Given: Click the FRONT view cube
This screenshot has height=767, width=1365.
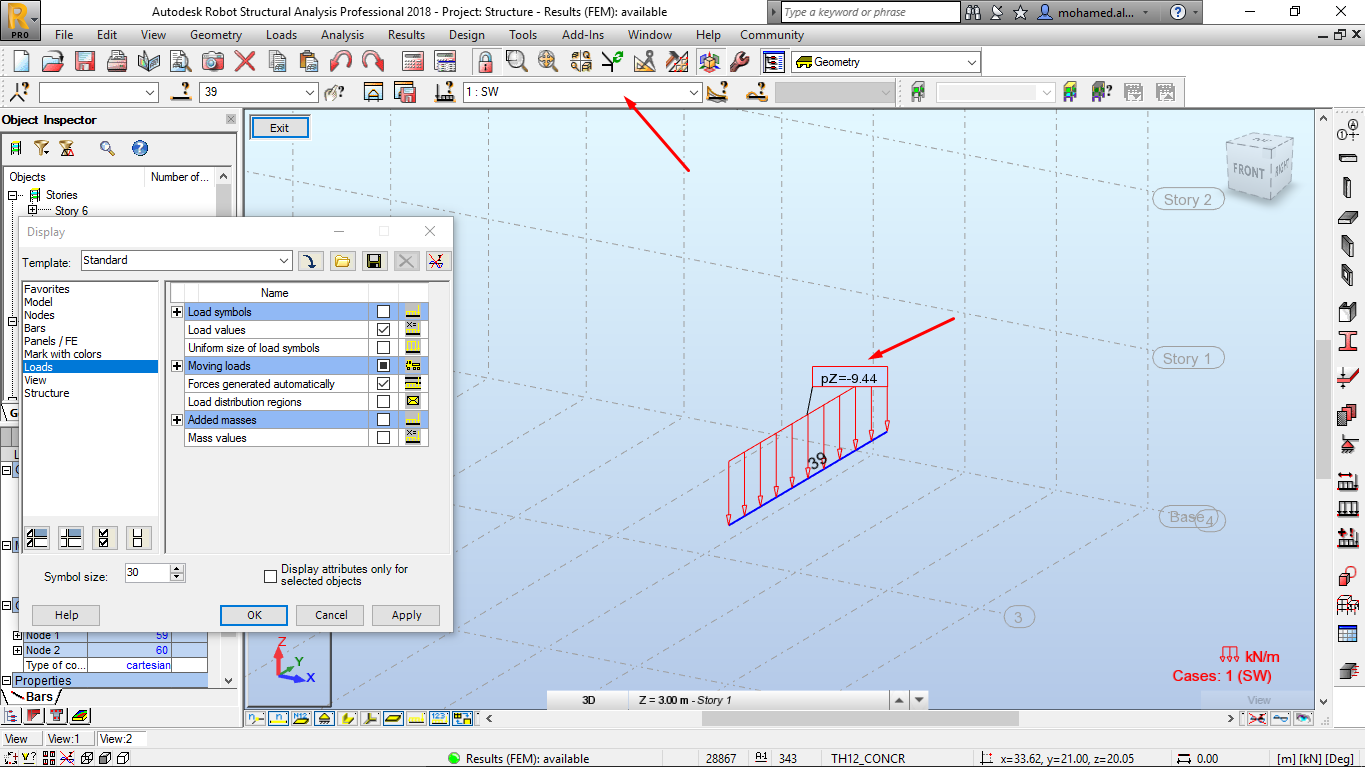Looking at the screenshot, I should 1250,171.
